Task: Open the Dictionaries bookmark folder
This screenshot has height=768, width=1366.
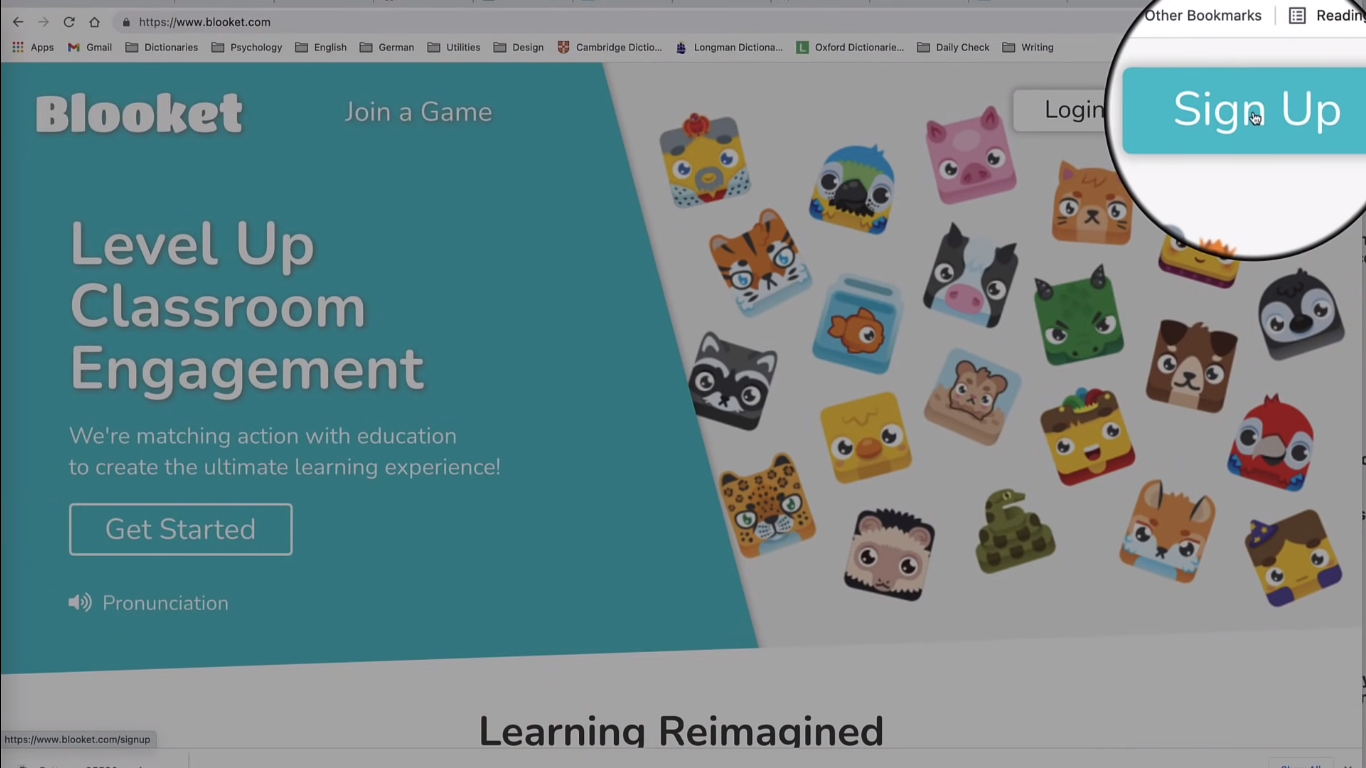Action: tap(162, 47)
